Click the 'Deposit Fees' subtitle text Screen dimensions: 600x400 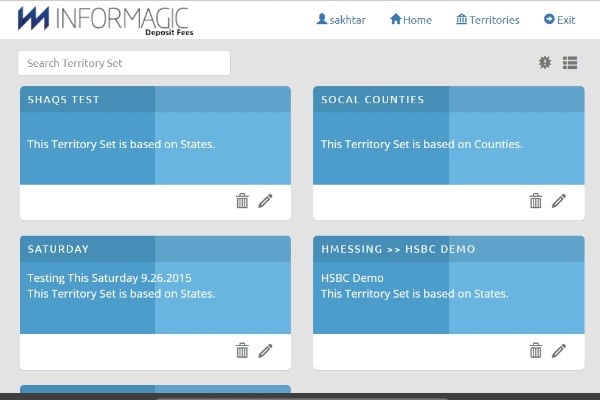(169, 33)
